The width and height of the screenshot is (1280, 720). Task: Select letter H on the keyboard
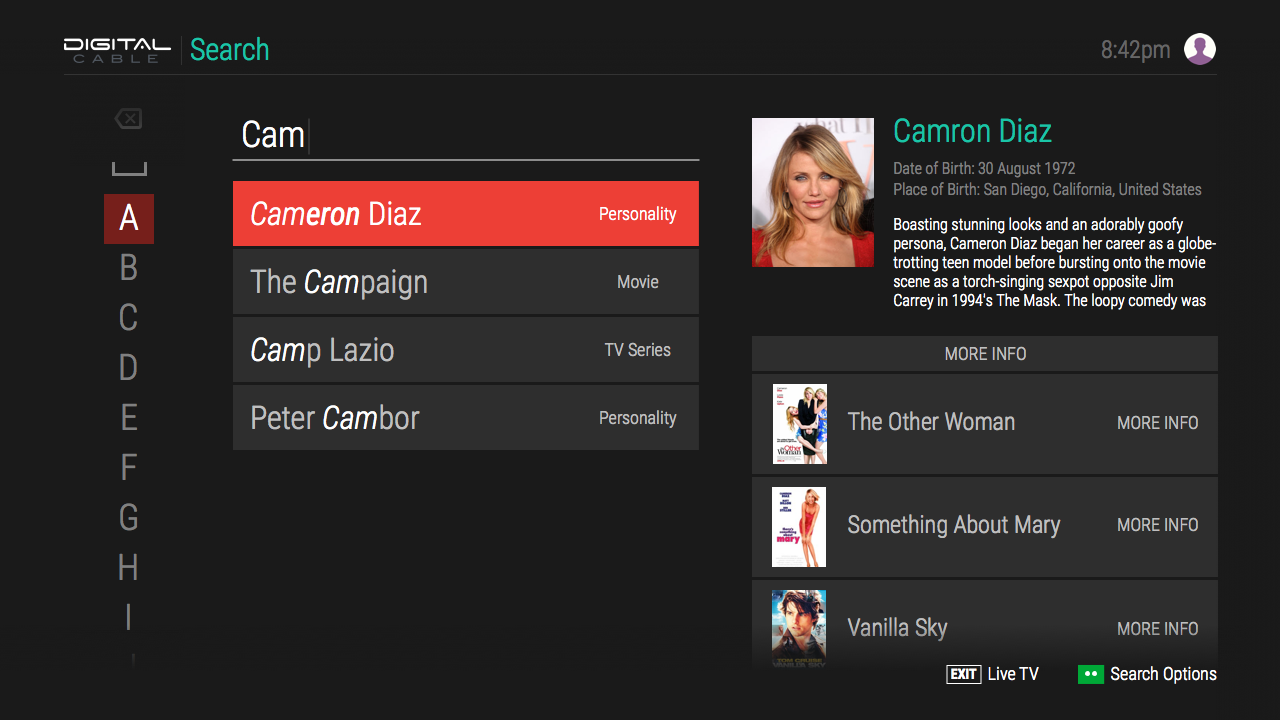(128, 568)
